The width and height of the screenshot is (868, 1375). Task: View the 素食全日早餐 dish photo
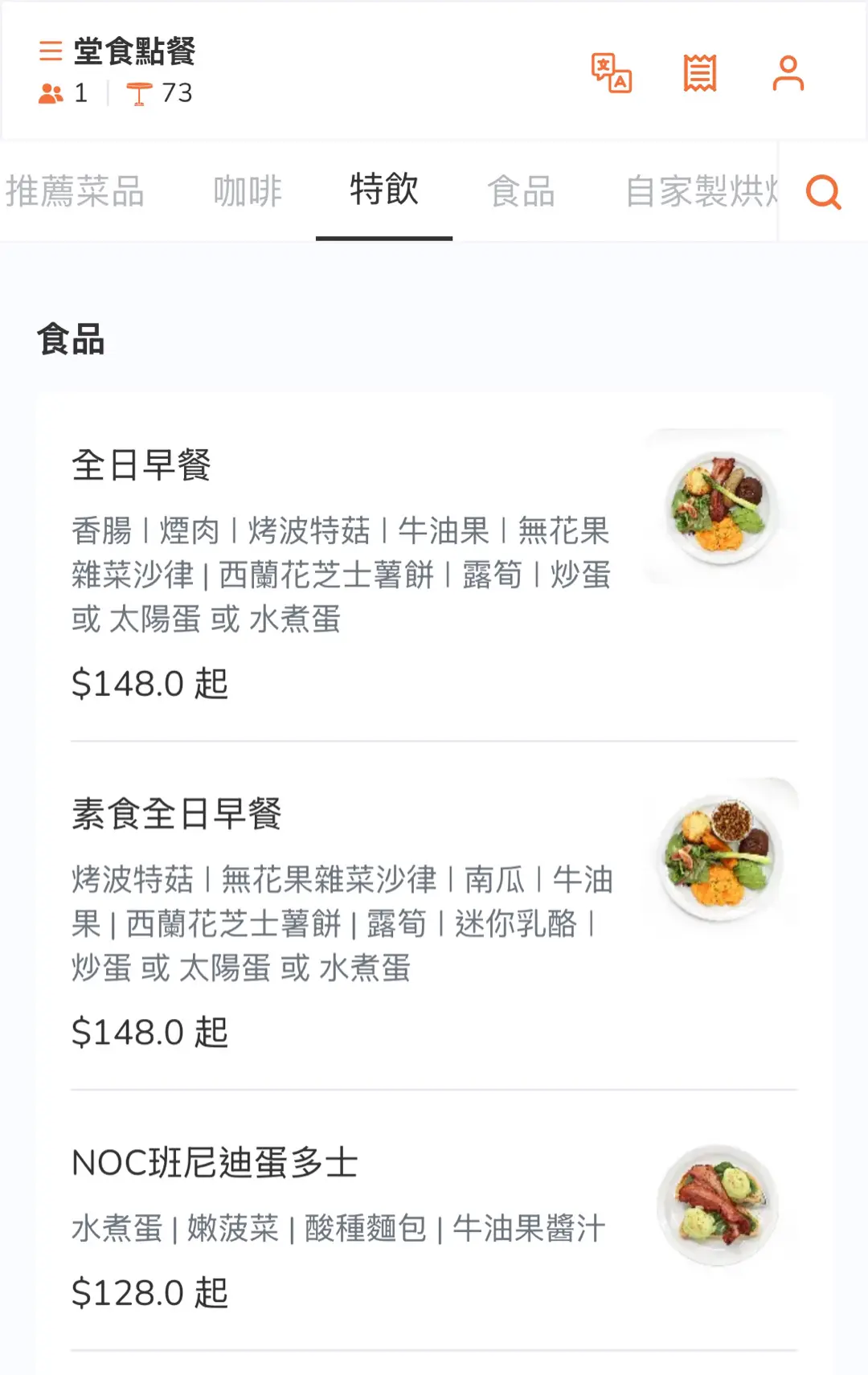pyautogui.click(x=722, y=855)
